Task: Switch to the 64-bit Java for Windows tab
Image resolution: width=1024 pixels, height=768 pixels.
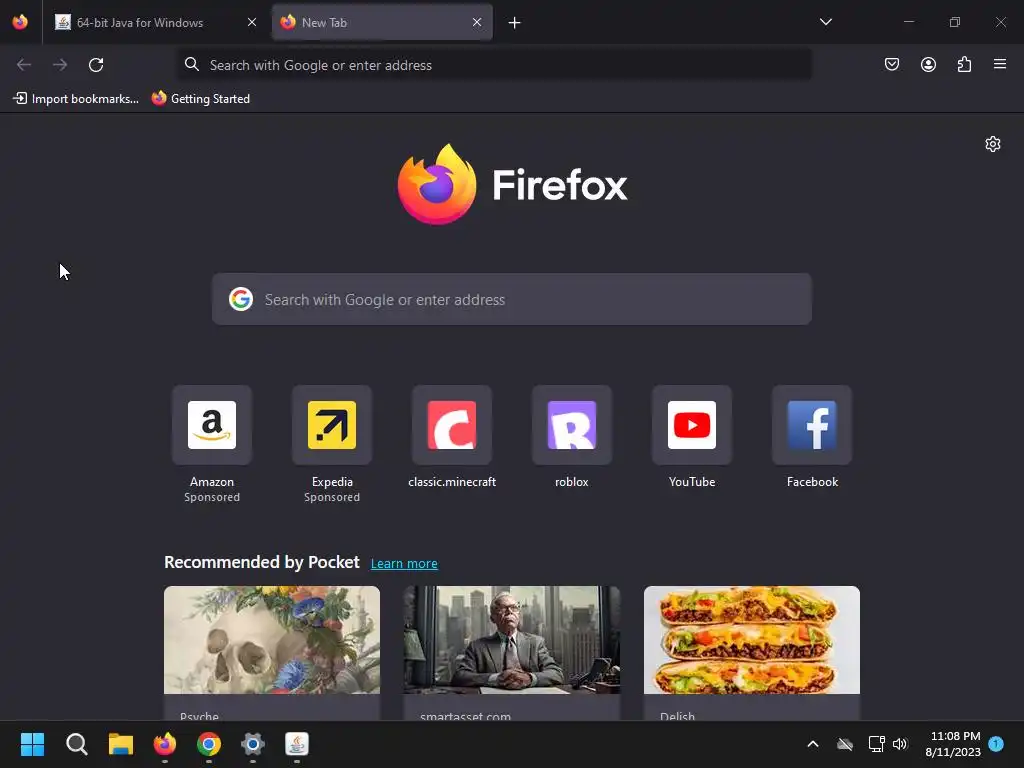Action: click(x=155, y=22)
